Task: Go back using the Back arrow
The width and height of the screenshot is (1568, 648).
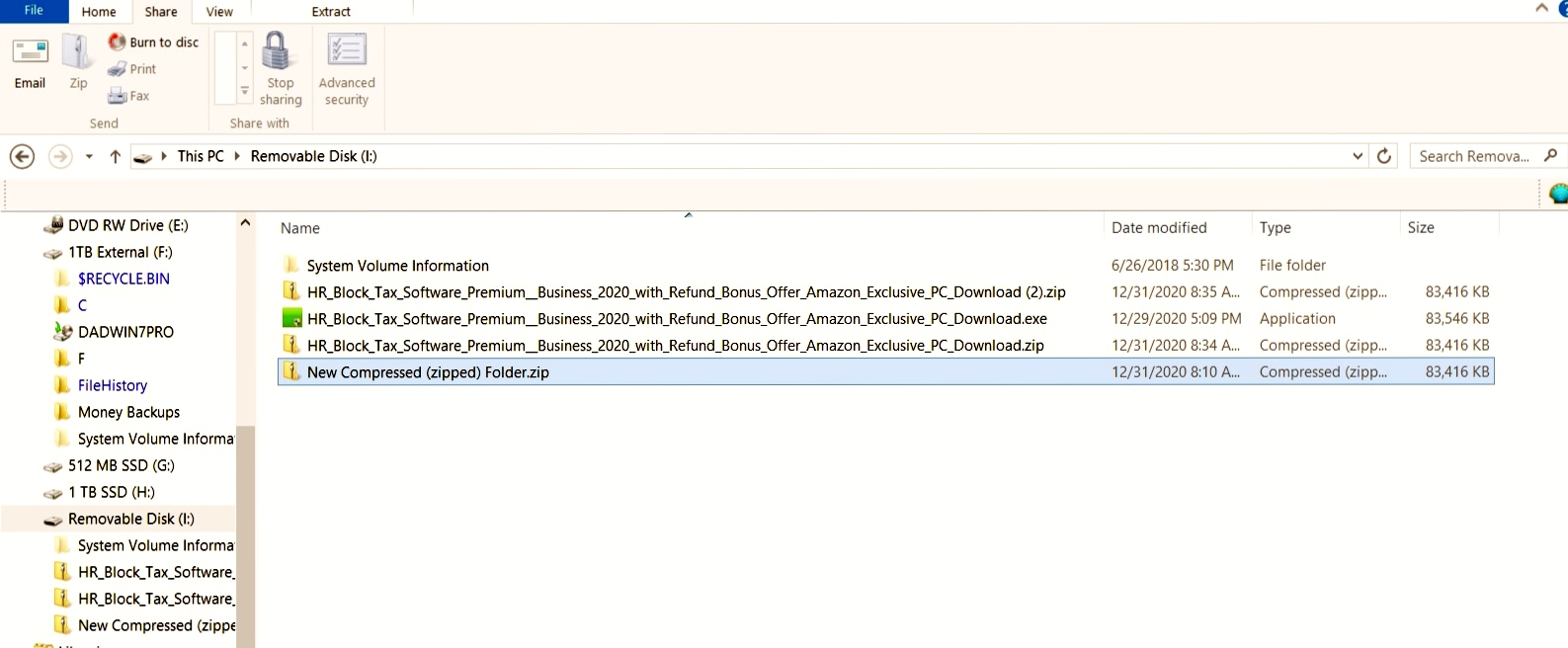Action: tap(22, 156)
